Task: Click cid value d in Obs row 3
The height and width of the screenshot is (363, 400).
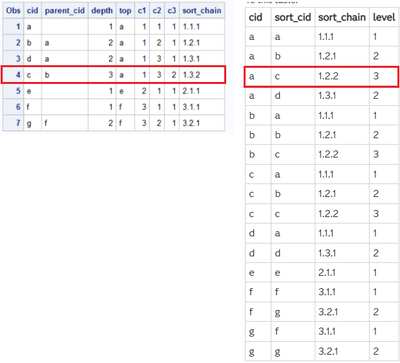Action: (x=29, y=59)
